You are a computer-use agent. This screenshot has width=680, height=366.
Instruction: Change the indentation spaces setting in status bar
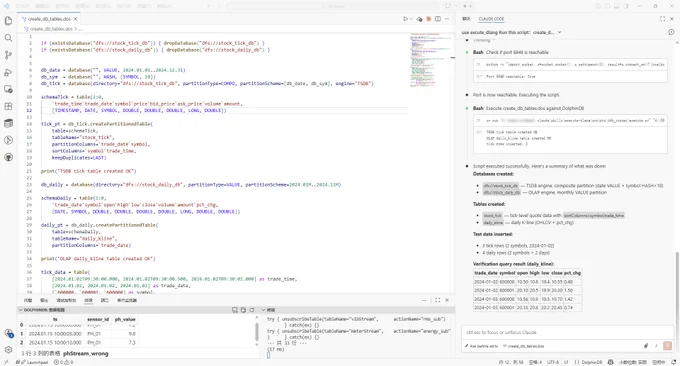535,362
